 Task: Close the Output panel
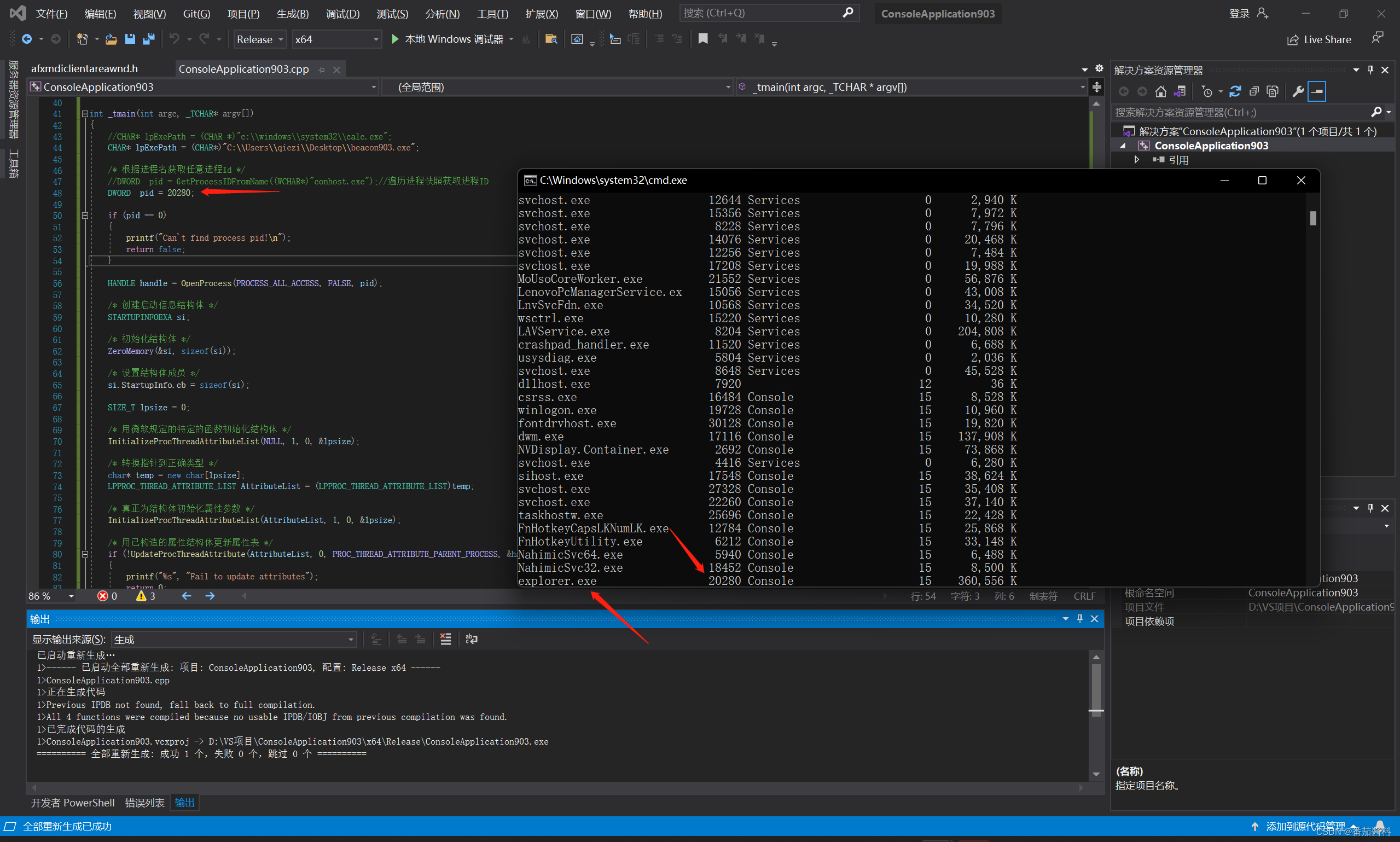tap(1094, 619)
